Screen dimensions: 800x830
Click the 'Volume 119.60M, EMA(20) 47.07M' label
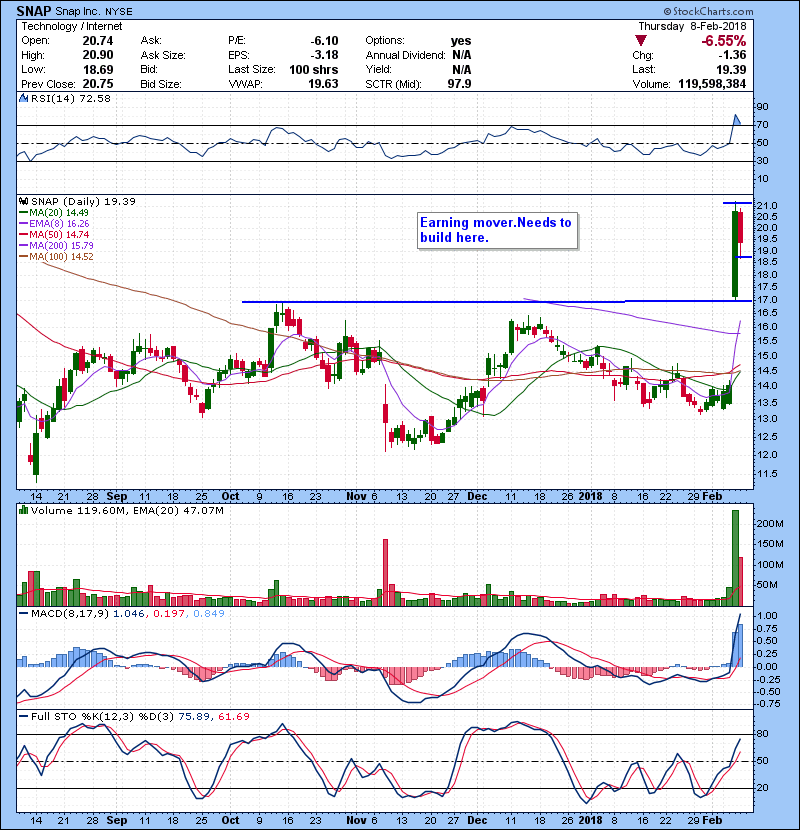(127, 510)
